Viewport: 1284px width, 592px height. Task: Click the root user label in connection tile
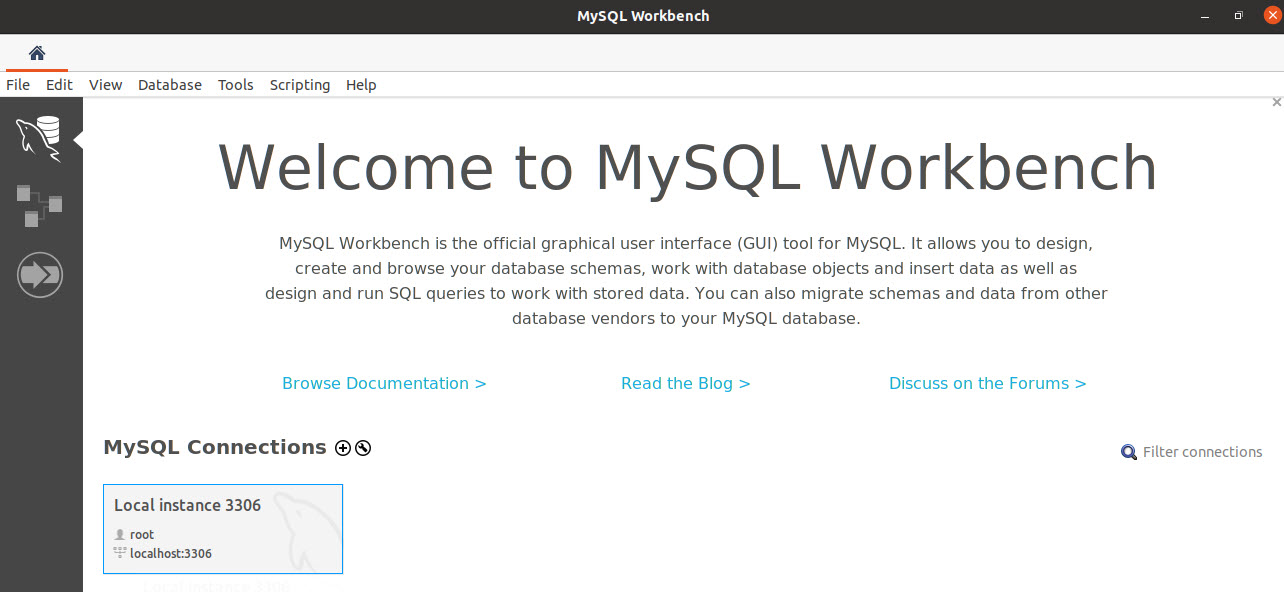click(142, 535)
